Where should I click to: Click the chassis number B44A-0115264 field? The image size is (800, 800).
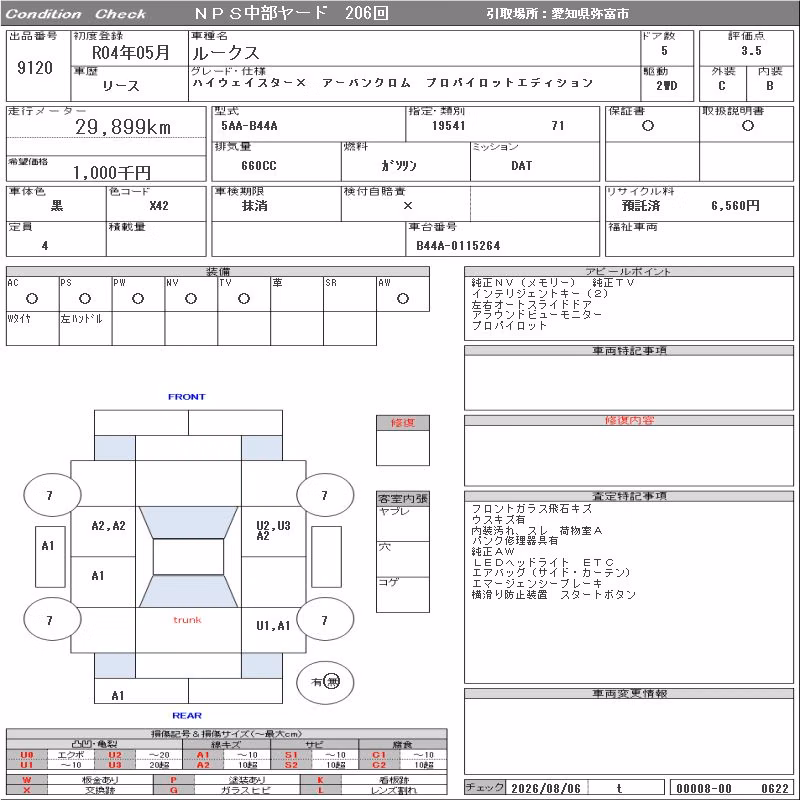[x=458, y=245]
